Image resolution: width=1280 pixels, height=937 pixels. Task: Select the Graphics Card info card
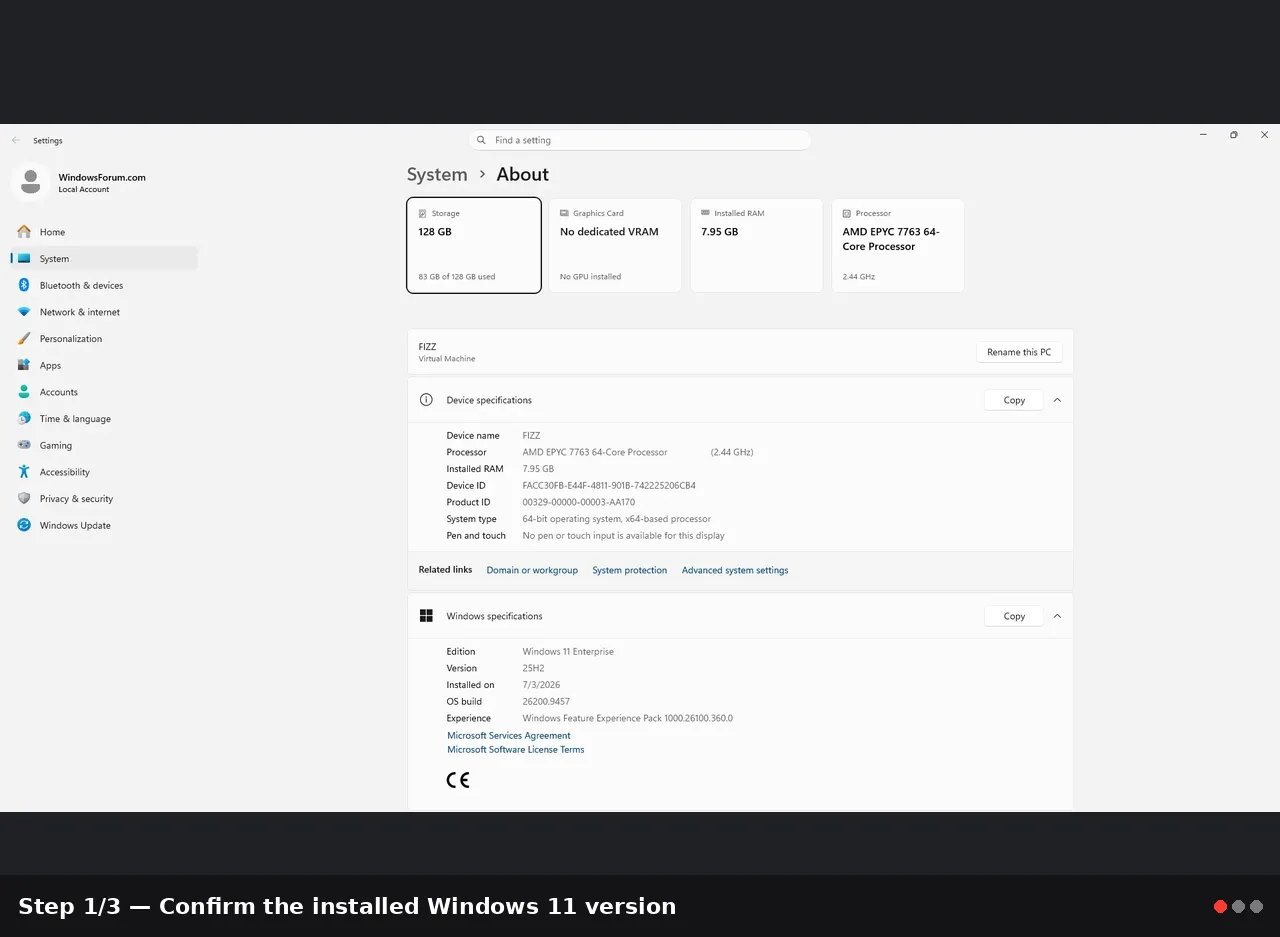click(x=615, y=245)
